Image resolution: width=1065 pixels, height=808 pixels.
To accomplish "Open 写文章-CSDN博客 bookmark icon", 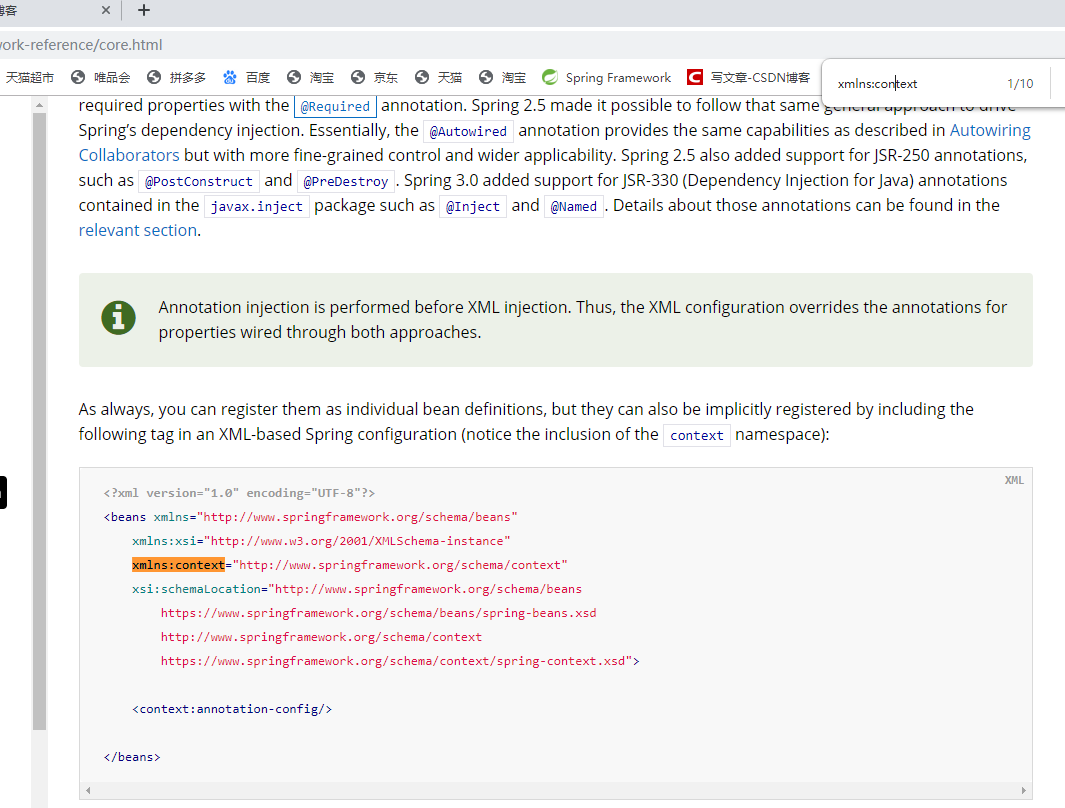I will point(695,77).
